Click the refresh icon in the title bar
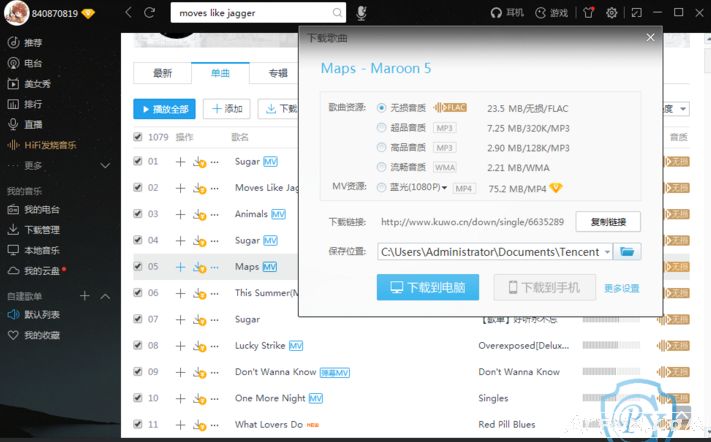The image size is (711, 442). (149, 13)
